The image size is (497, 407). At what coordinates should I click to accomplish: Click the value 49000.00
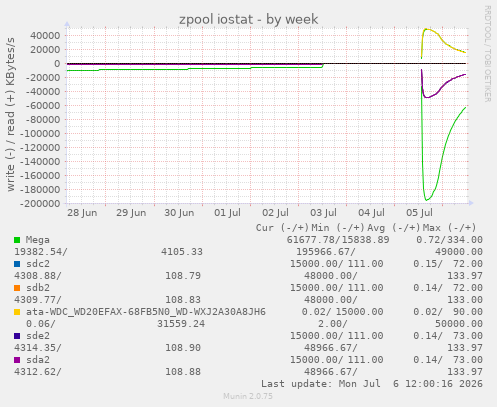point(459,252)
